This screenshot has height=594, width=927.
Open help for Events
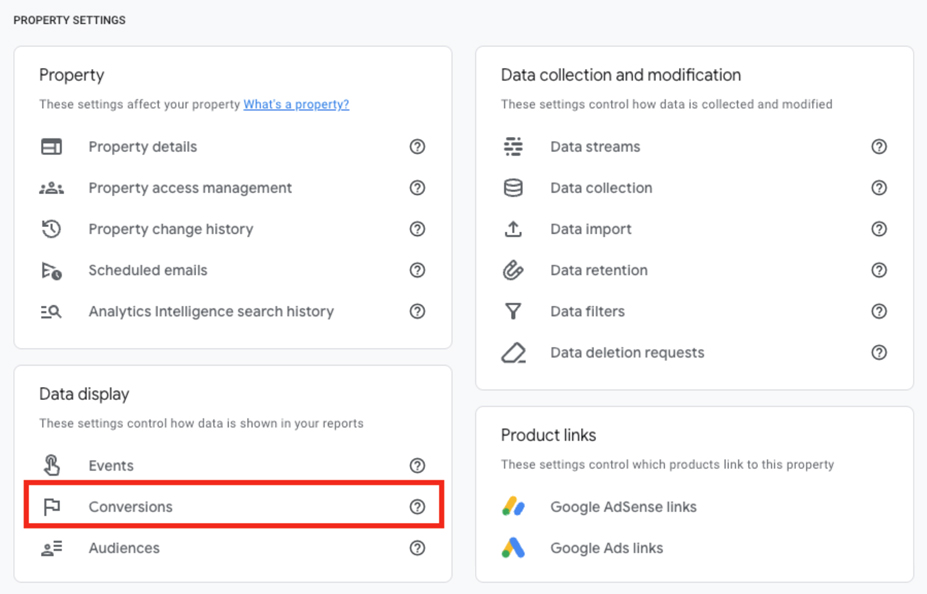pos(417,466)
